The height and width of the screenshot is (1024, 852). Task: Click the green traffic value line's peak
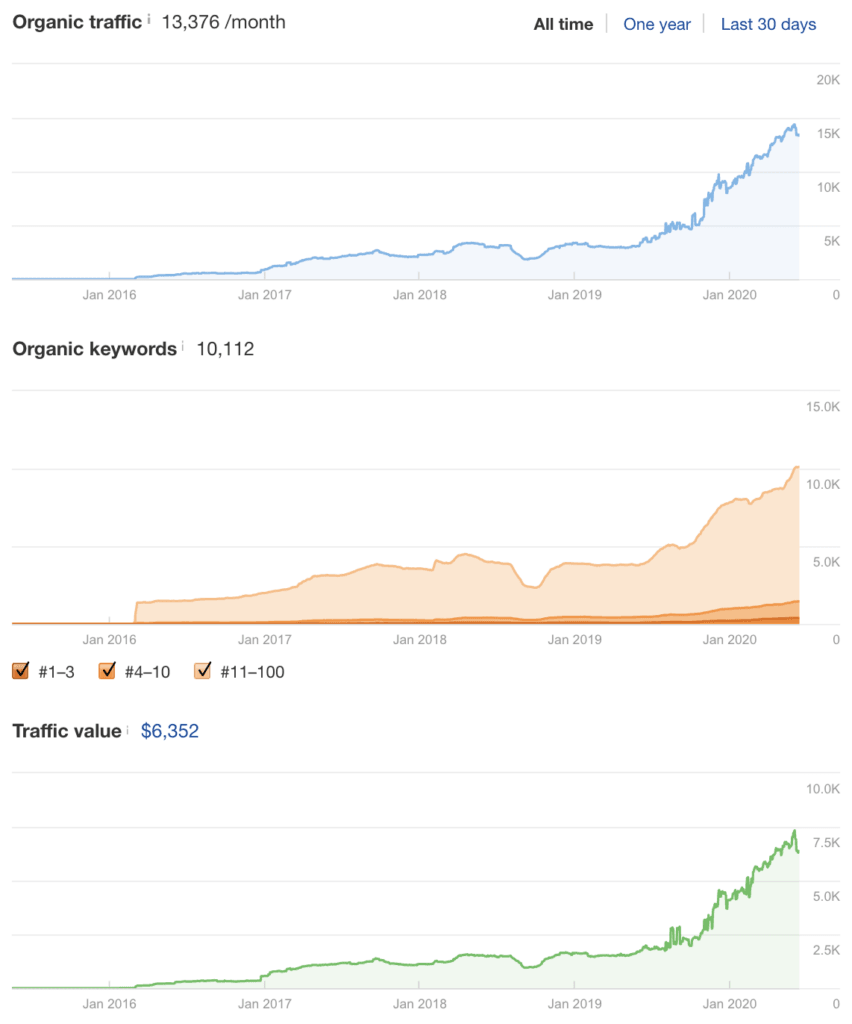coord(794,832)
